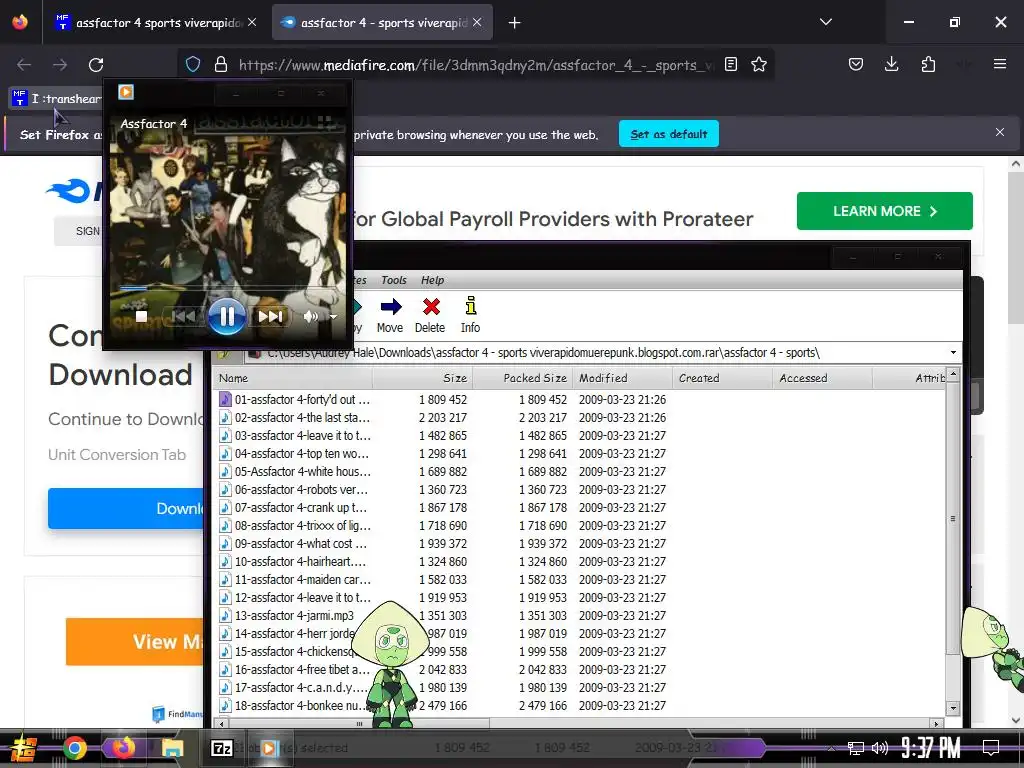Open site security padlock info
Image resolution: width=1024 pixels, height=768 pixels.
(221, 64)
